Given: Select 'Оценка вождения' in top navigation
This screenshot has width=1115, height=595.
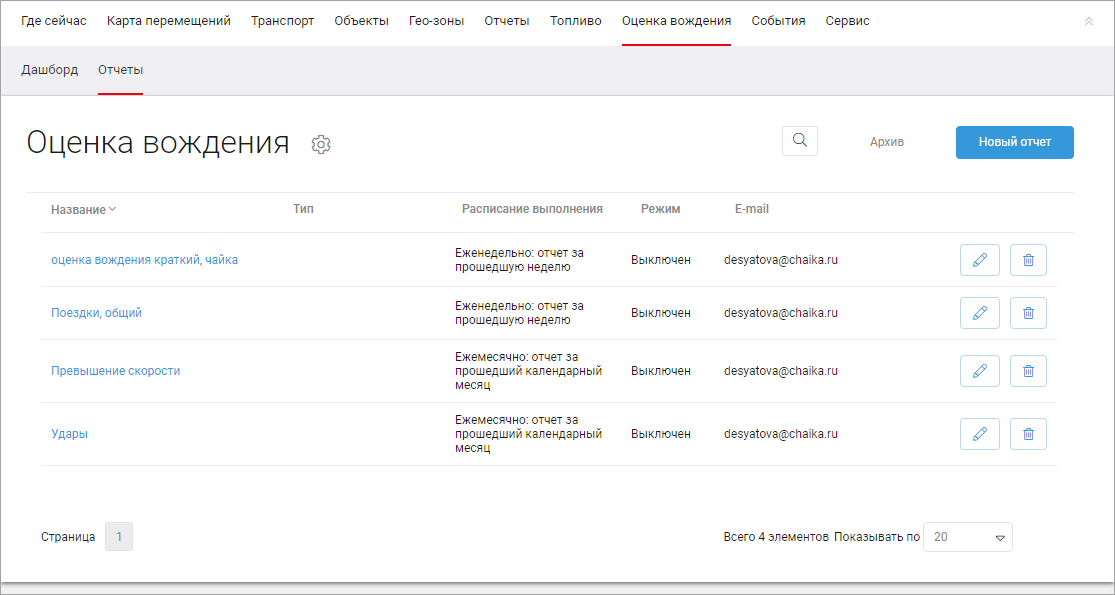Looking at the screenshot, I should point(676,21).
